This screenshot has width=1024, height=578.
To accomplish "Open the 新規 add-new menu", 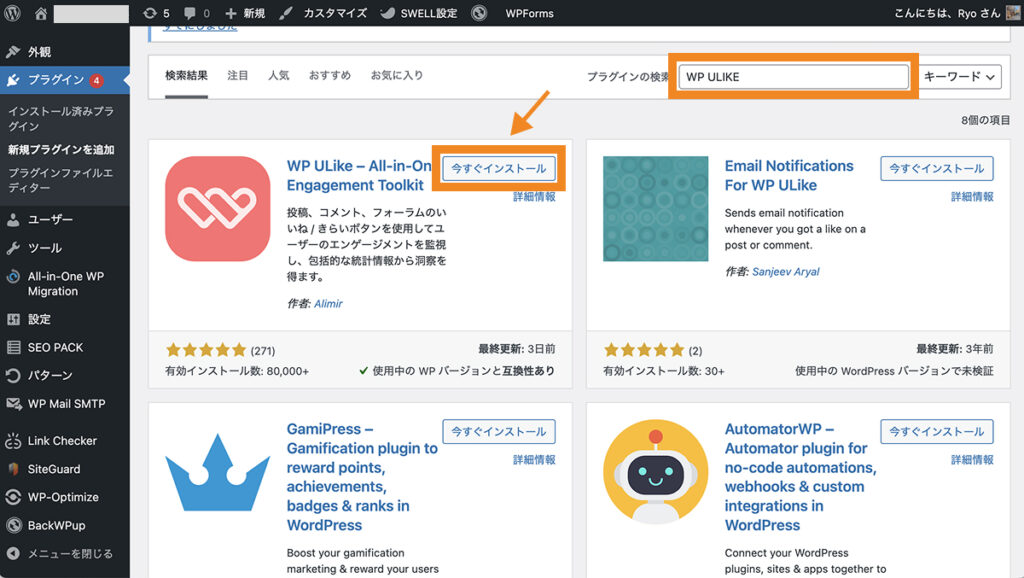I will 245,14.
